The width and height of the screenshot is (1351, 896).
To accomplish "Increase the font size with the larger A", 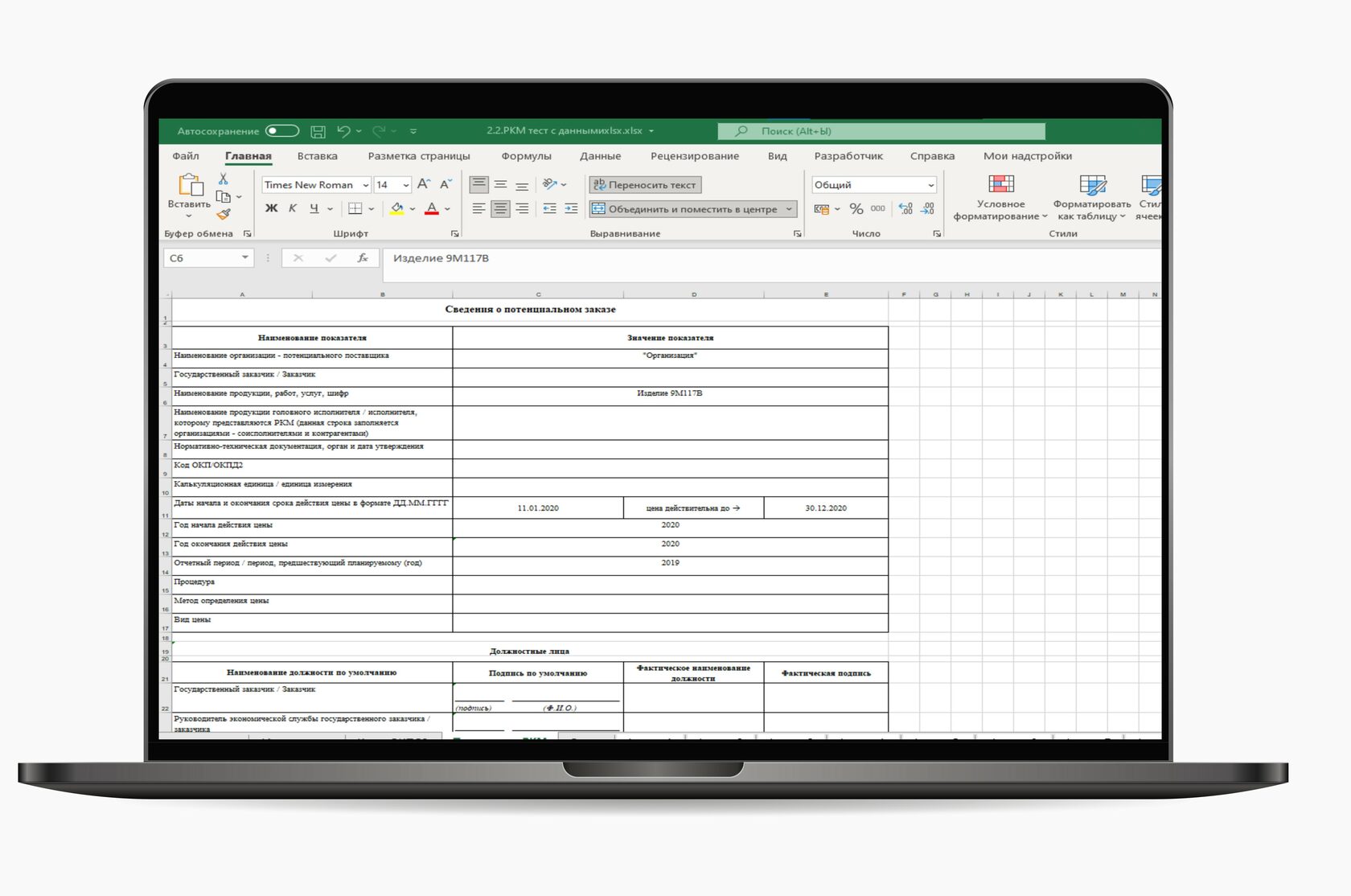I will [424, 184].
